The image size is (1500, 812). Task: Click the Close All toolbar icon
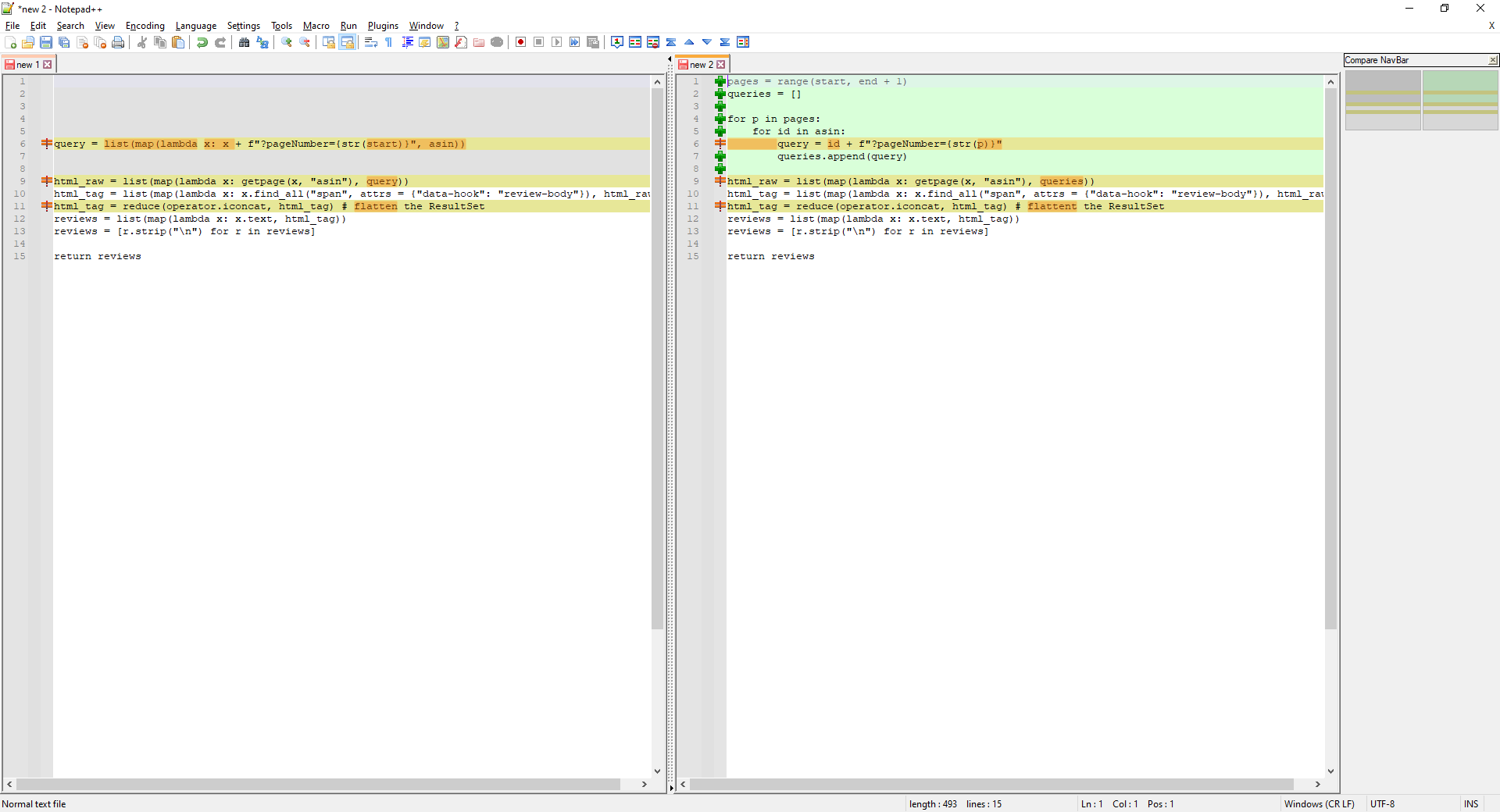coord(100,42)
